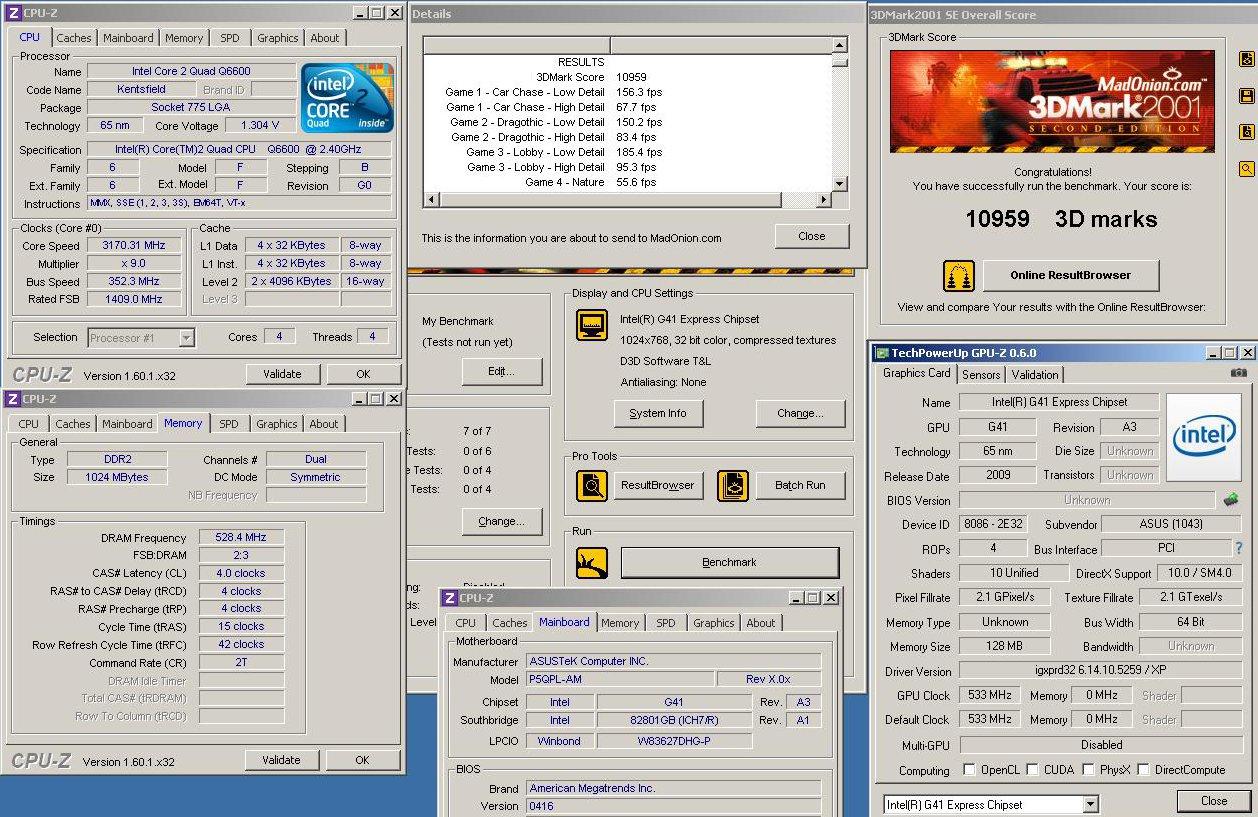Click the icon left of Batch Run button
The height and width of the screenshot is (817, 1258).
[x=733, y=486]
